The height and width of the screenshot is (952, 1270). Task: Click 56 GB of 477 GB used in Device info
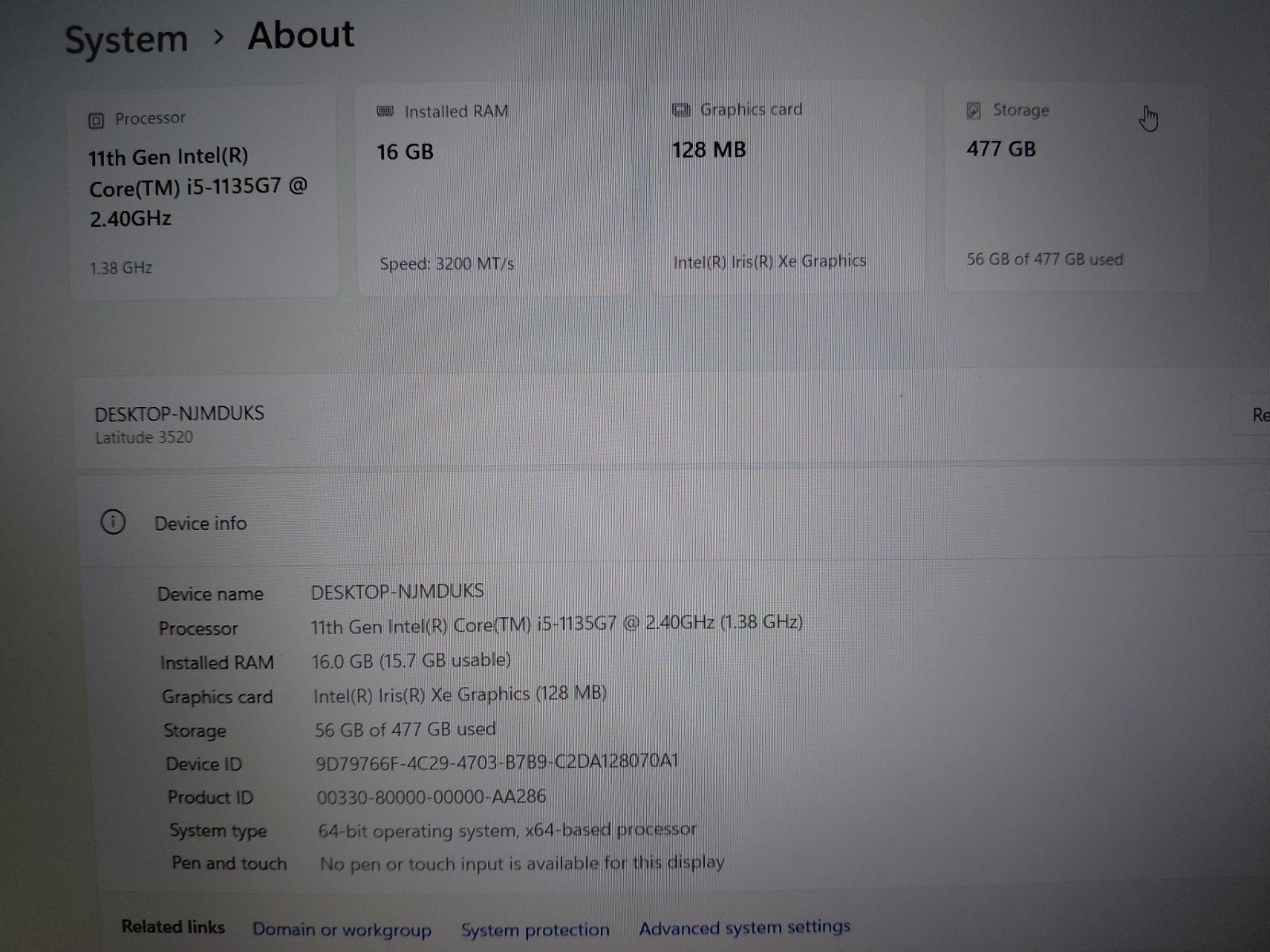pos(405,729)
